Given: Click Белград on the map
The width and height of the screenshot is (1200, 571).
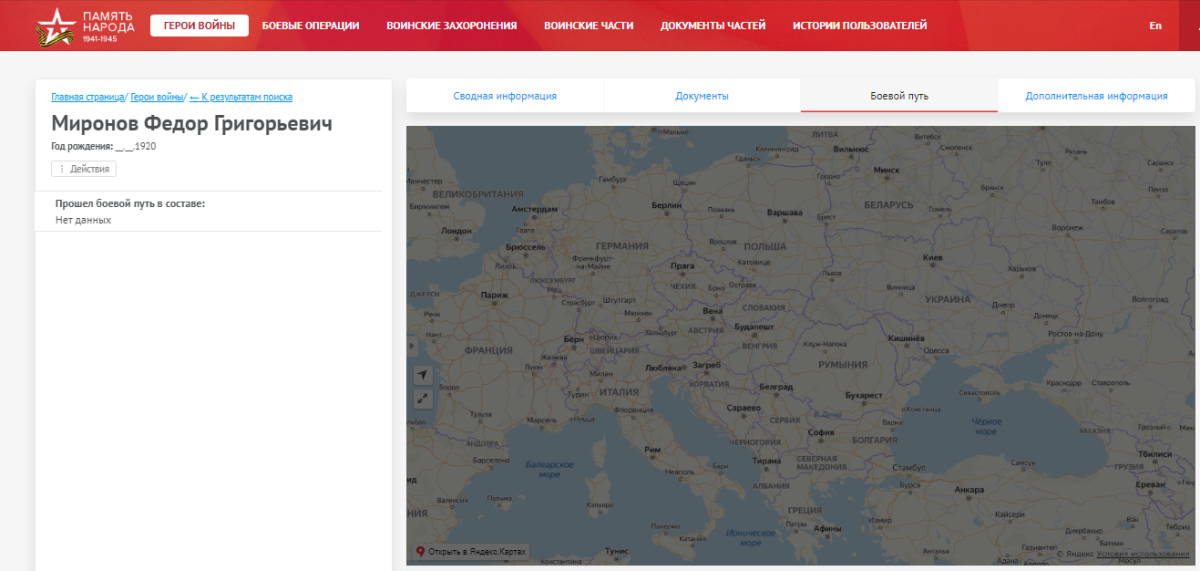Looking at the screenshot, I should 776,387.
